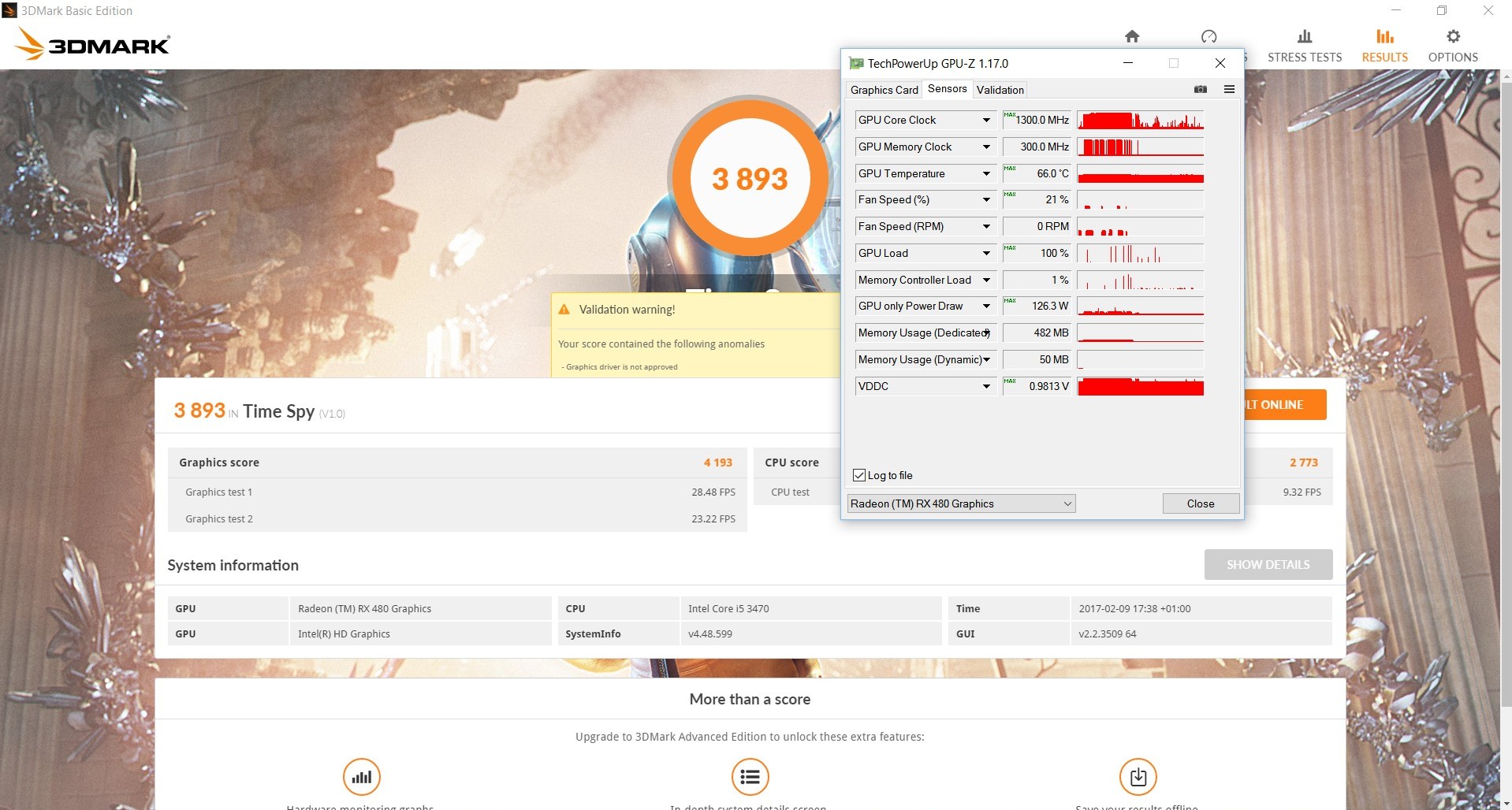This screenshot has width=1512, height=810.
Task: Switch to the Sensors tab
Action: click(947, 88)
